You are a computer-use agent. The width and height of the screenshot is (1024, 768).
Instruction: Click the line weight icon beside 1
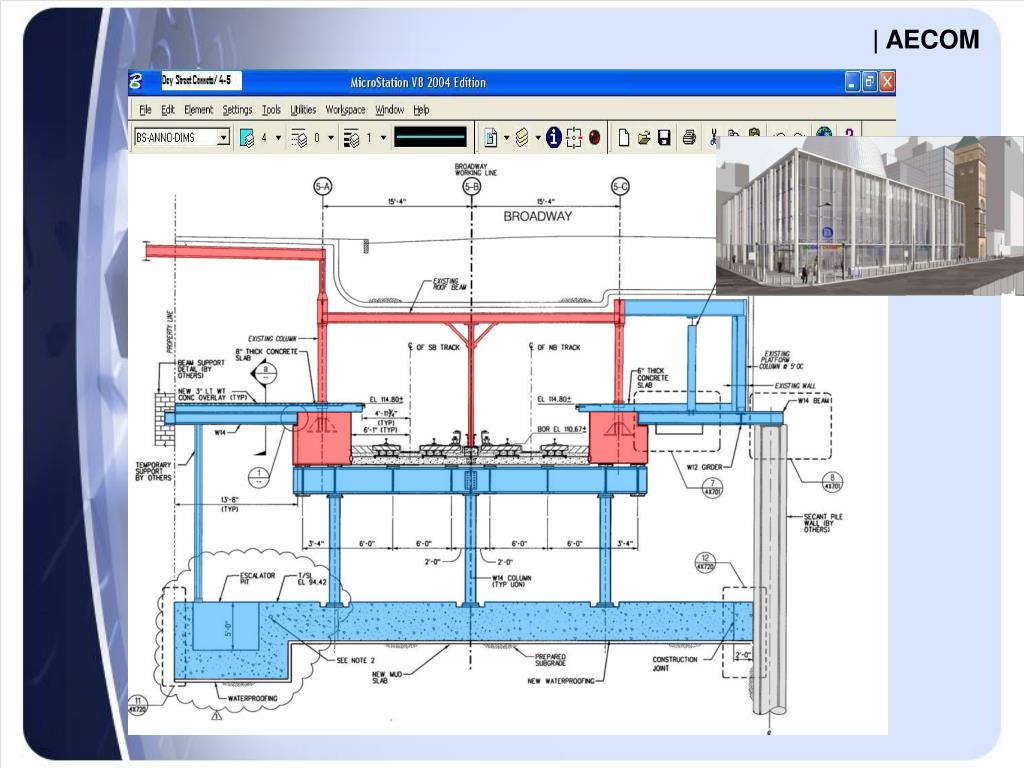coord(351,138)
